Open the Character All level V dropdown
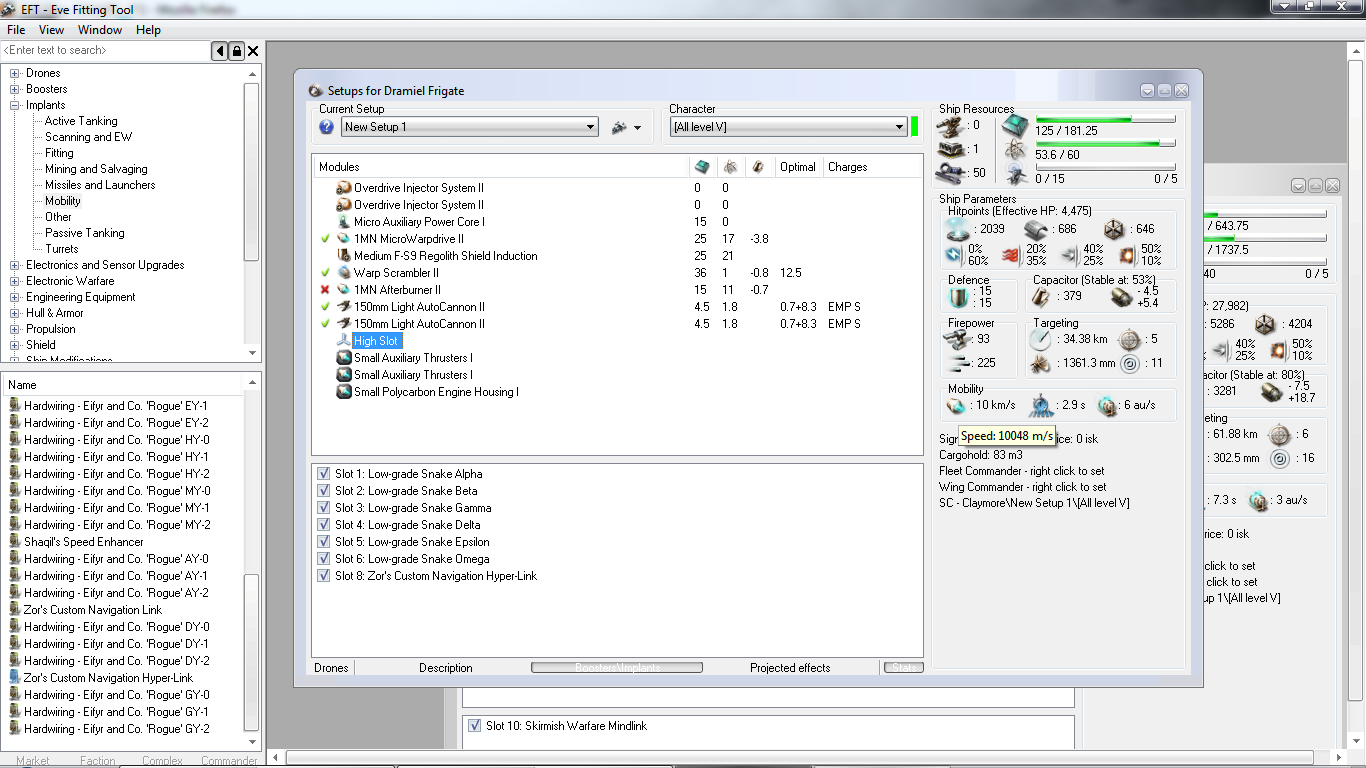 [899, 127]
